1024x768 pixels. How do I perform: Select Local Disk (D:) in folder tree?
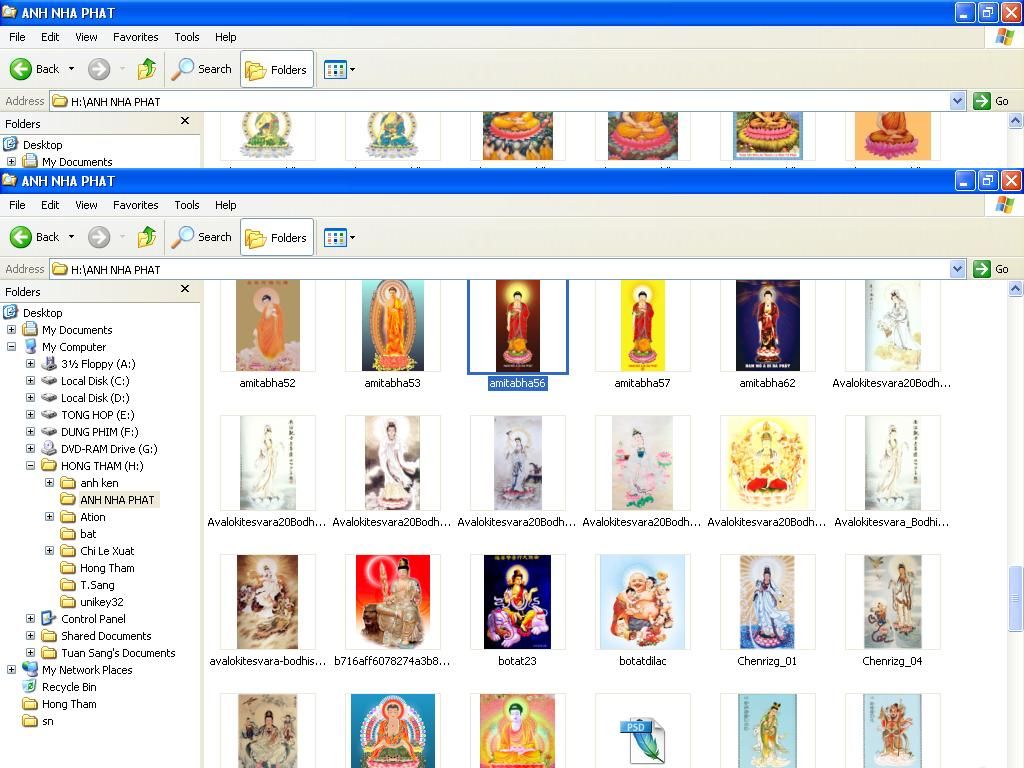coord(95,398)
